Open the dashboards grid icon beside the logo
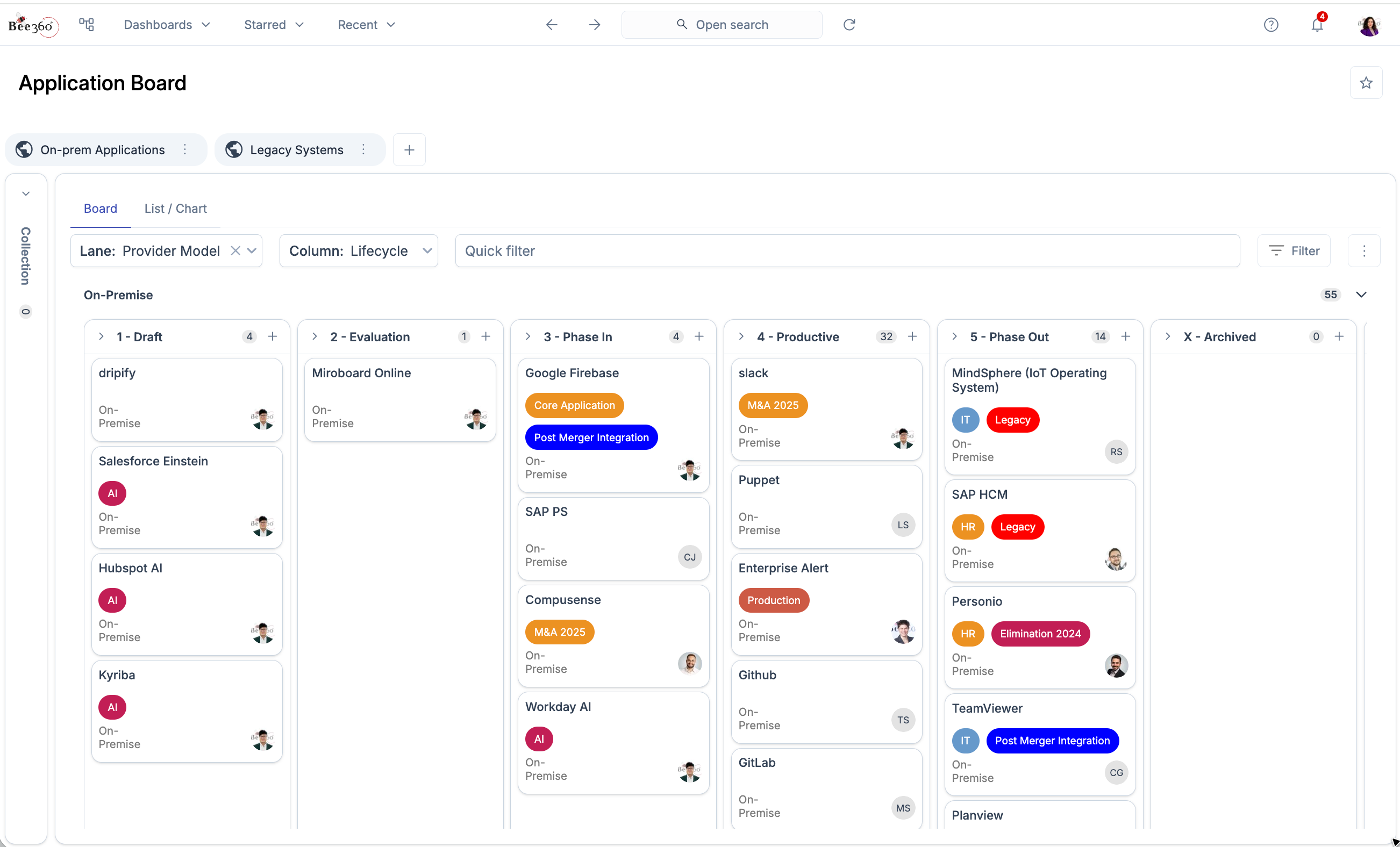The image size is (1400, 847). (87, 24)
